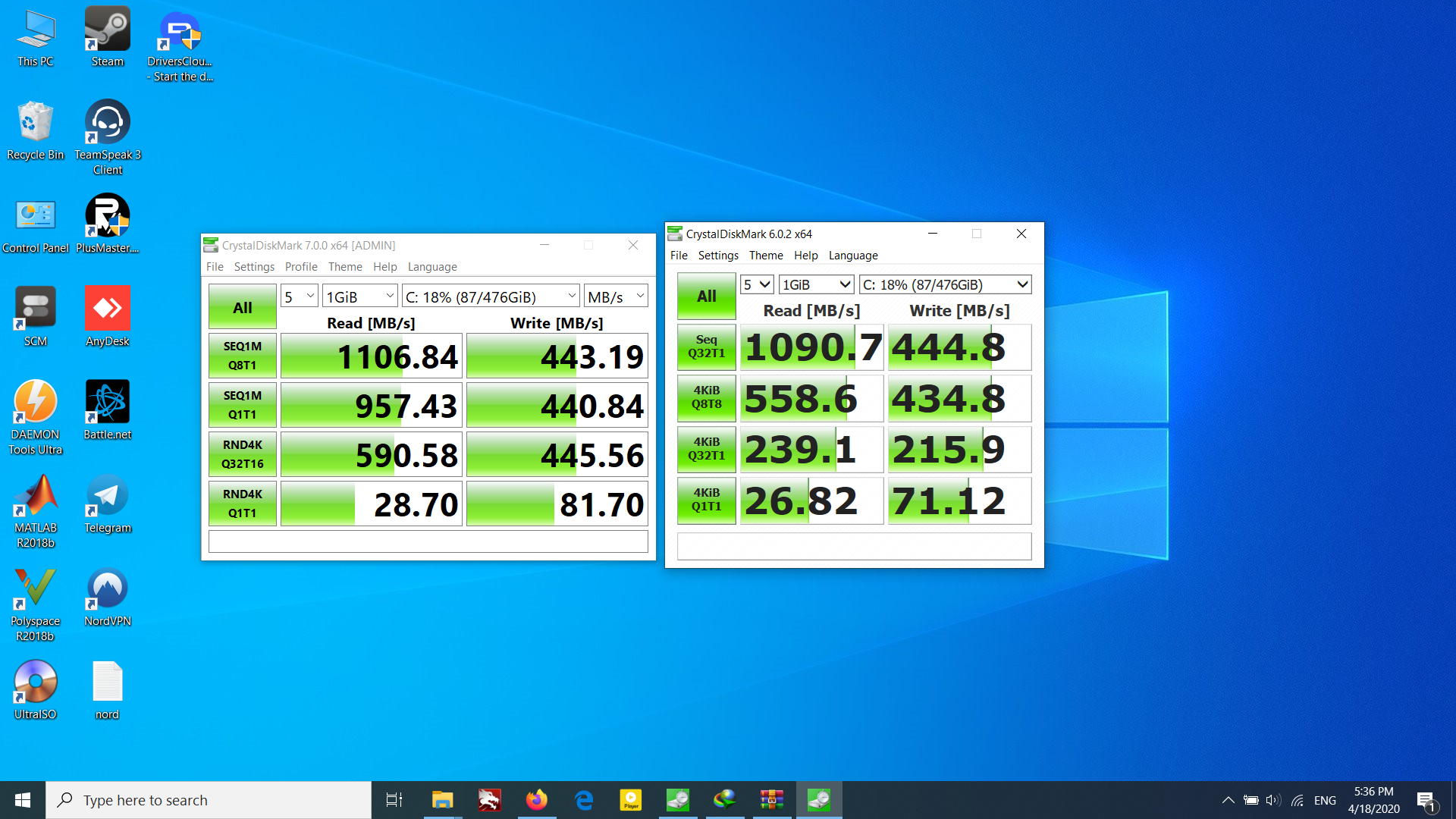The height and width of the screenshot is (819, 1456).
Task: Run the 4KiB Q1T1 test
Action: 707,500
